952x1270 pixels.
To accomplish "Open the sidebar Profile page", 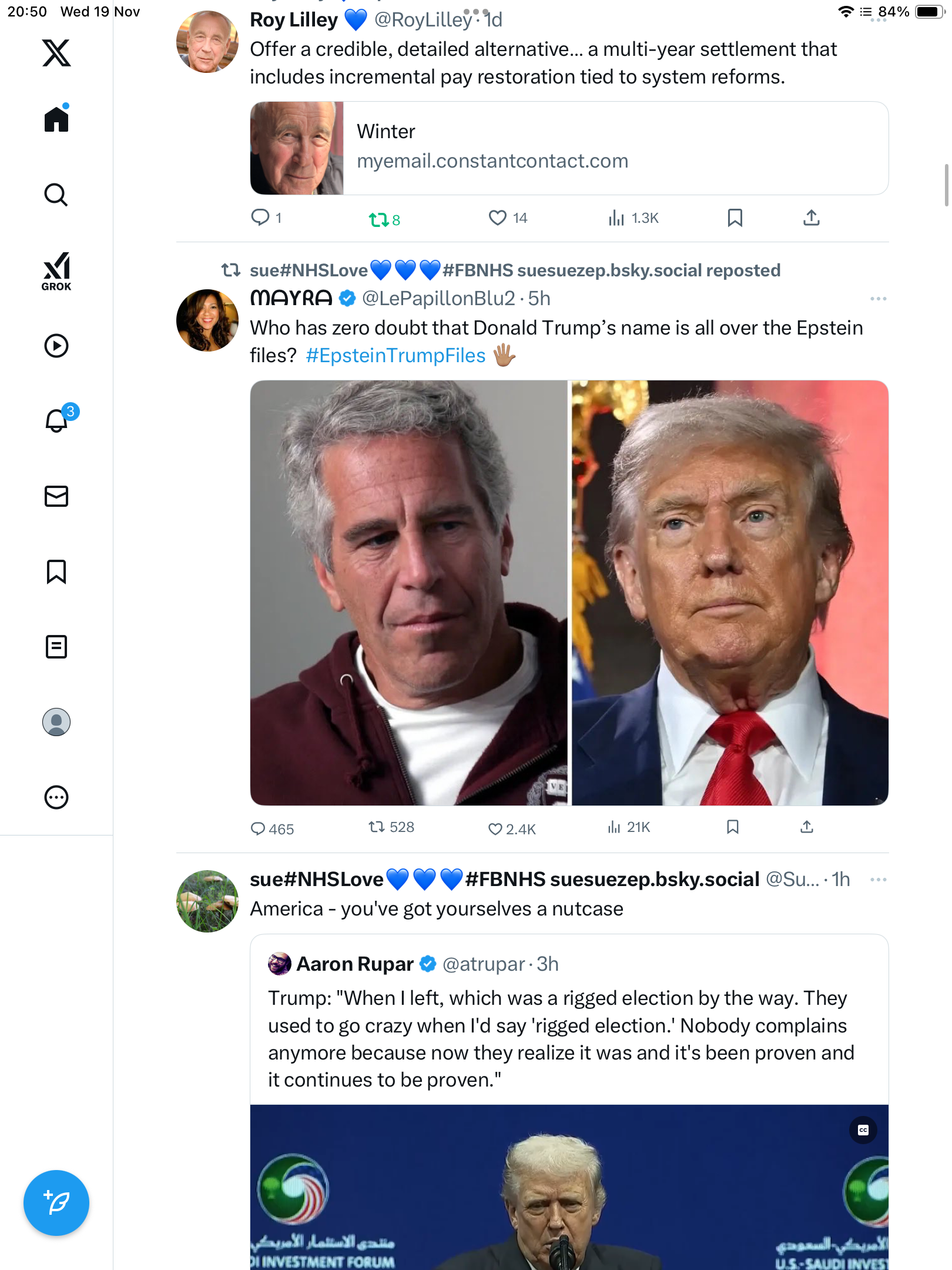I will coord(56,722).
